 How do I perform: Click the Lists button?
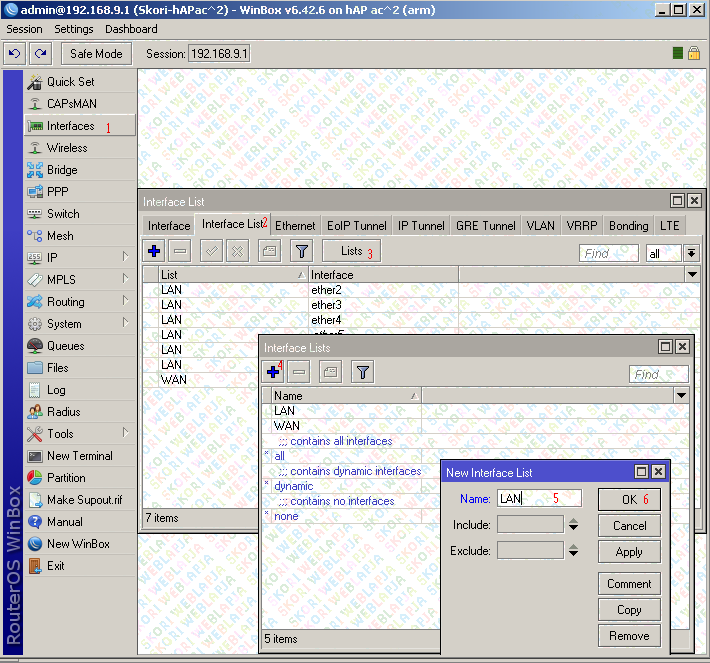coord(351,252)
